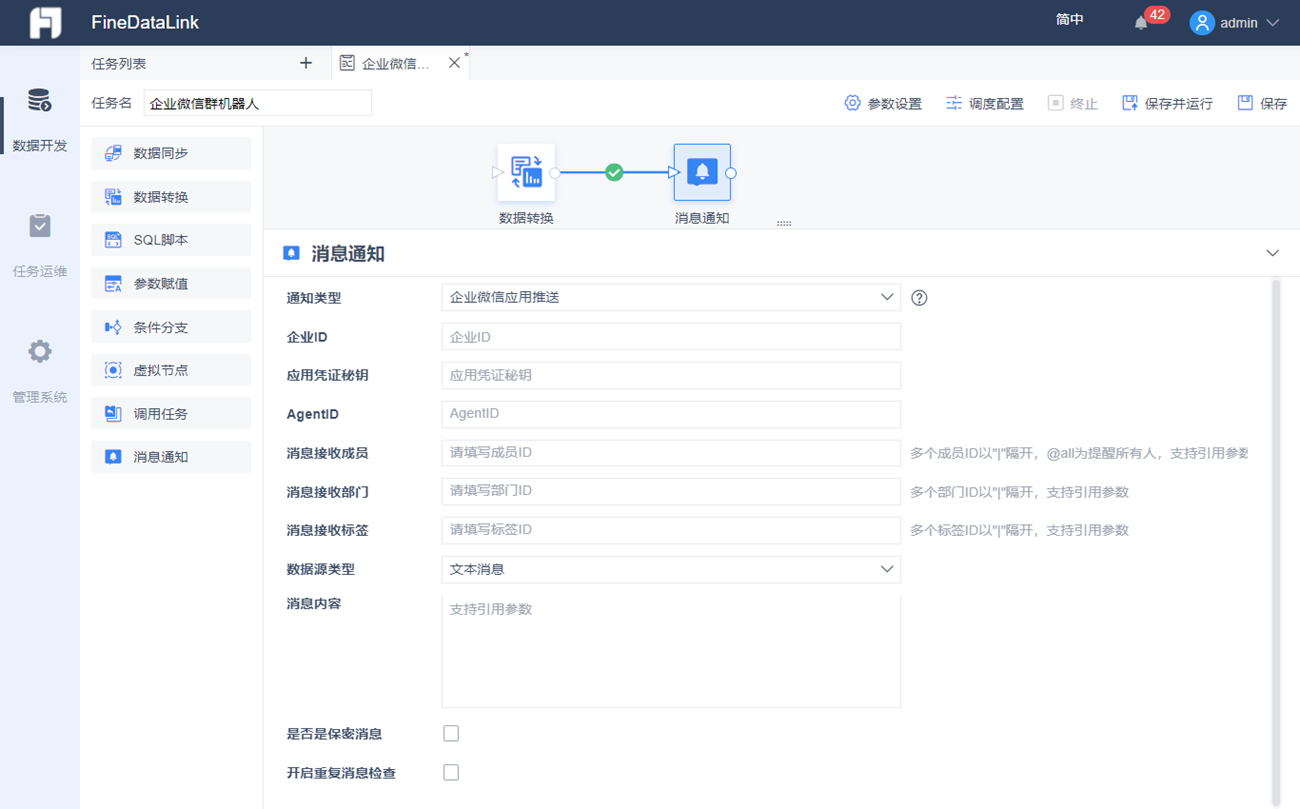The width and height of the screenshot is (1300, 809).
Task: Select the 数据转换 node on canvas
Action: [526, 173]
